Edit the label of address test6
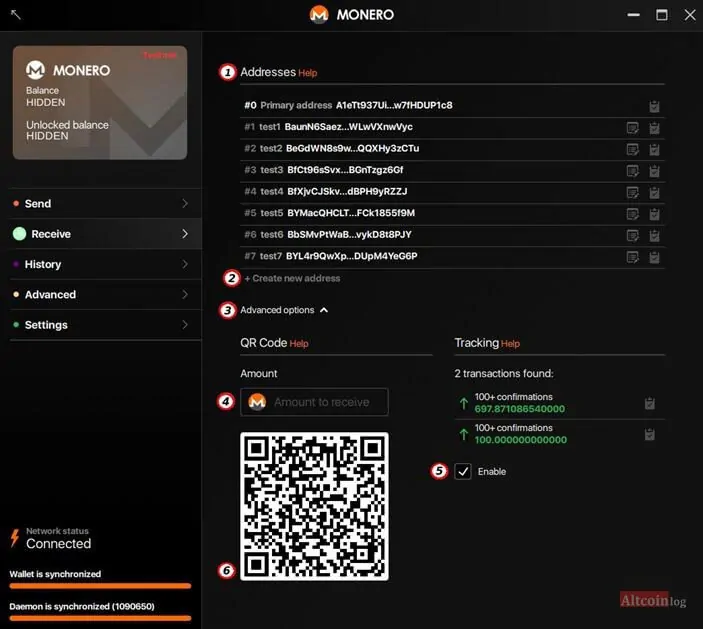The height and width of the screenshot is (629, 703). click(633, 236)
